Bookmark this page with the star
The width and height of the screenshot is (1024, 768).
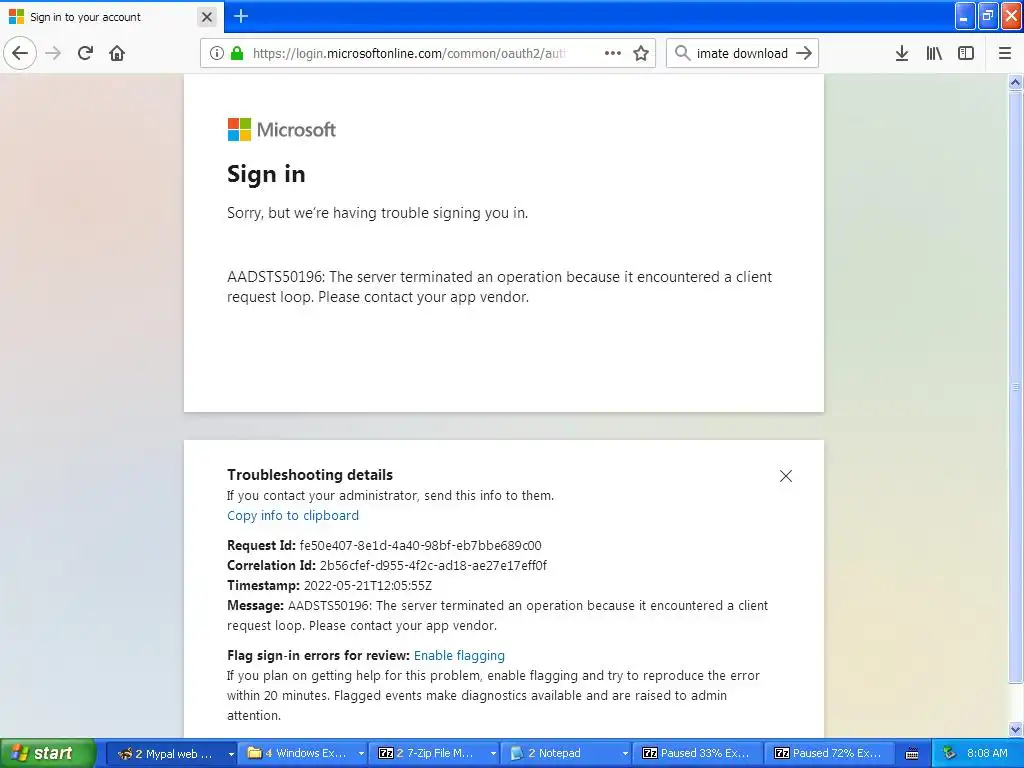coord(641,53)
